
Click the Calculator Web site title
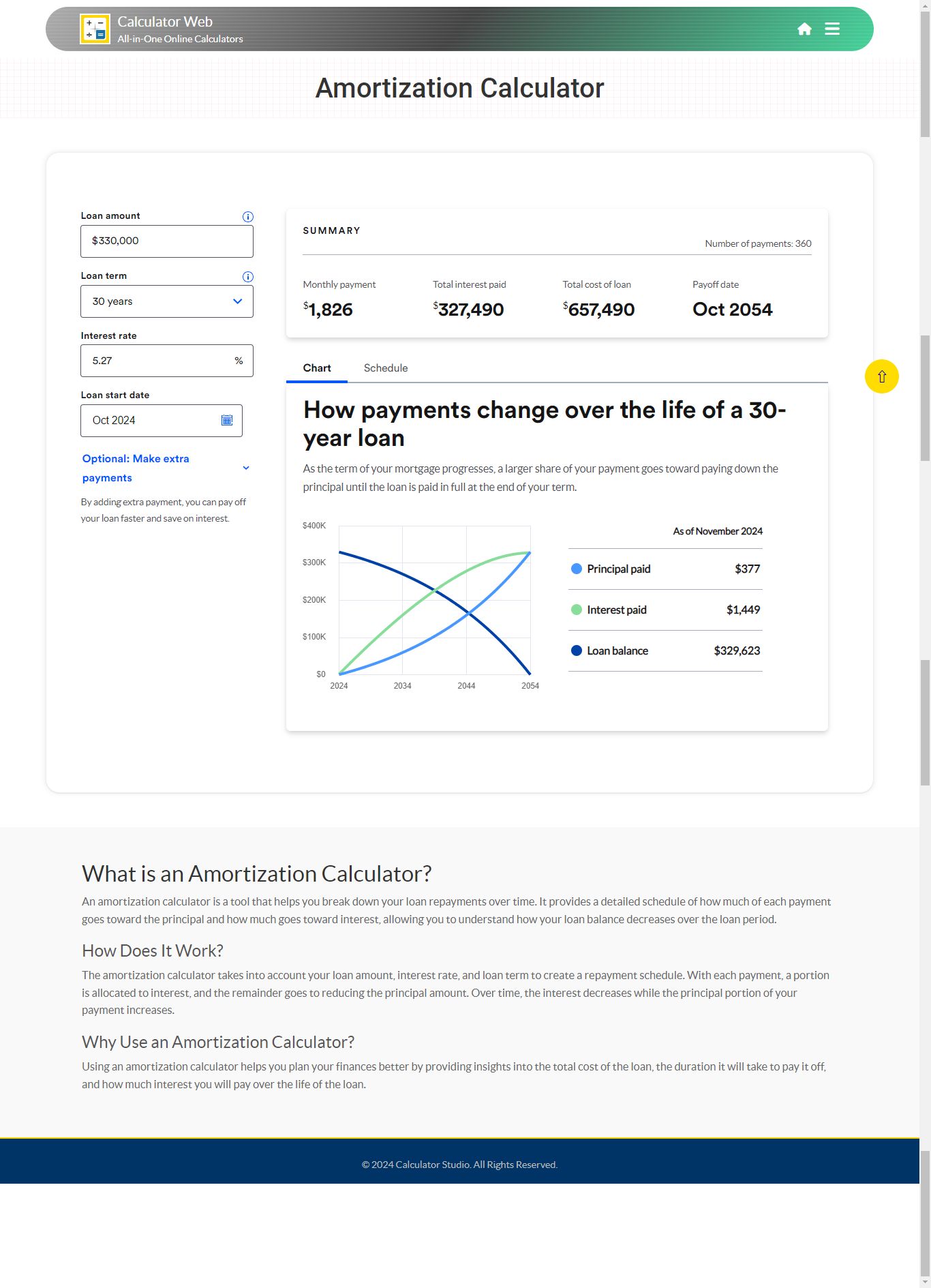165,22
